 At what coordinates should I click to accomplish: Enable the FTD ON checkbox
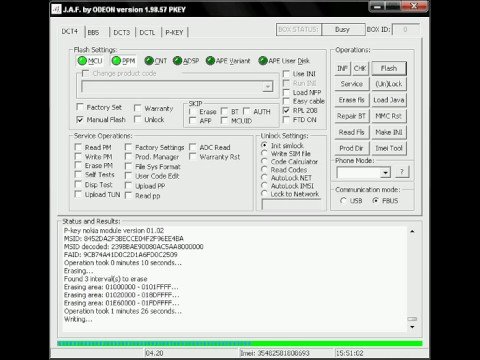tap(286, 119)
